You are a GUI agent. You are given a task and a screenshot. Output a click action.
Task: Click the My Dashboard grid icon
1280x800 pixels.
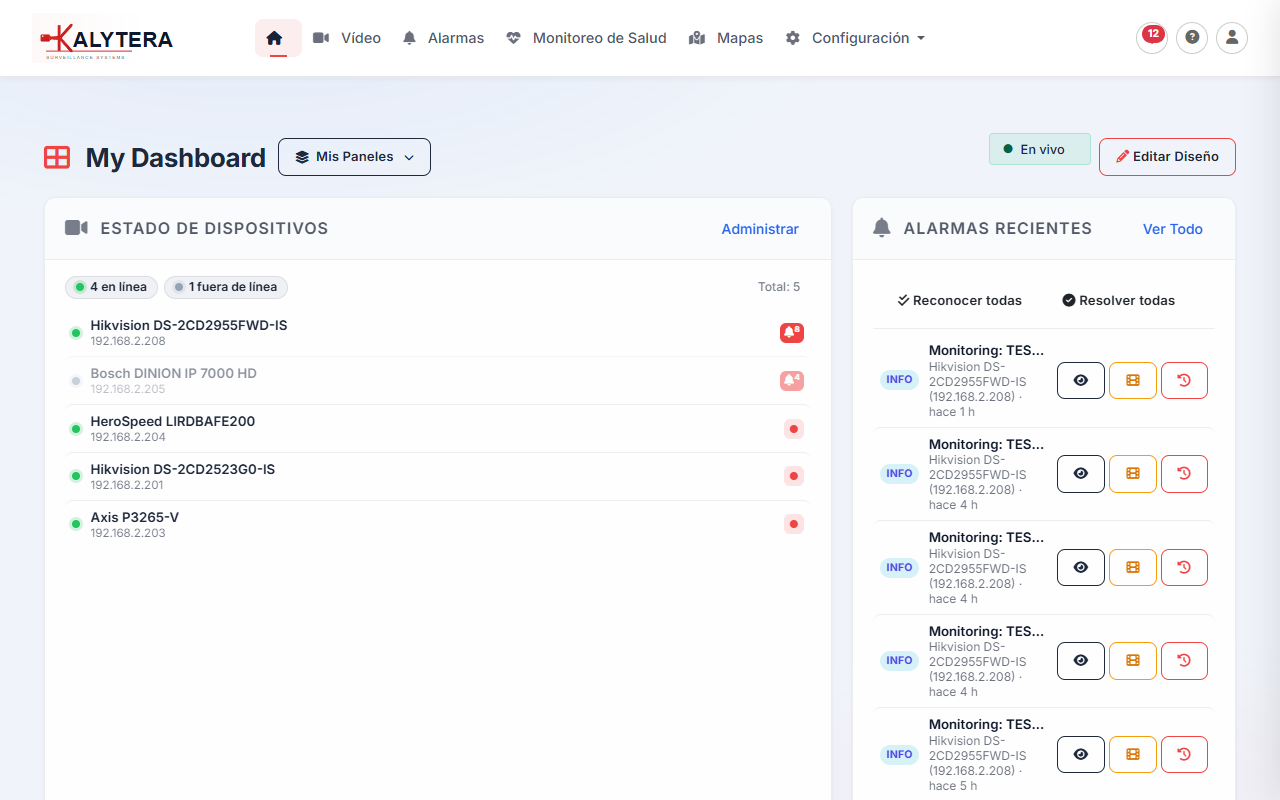coord(57,157)
